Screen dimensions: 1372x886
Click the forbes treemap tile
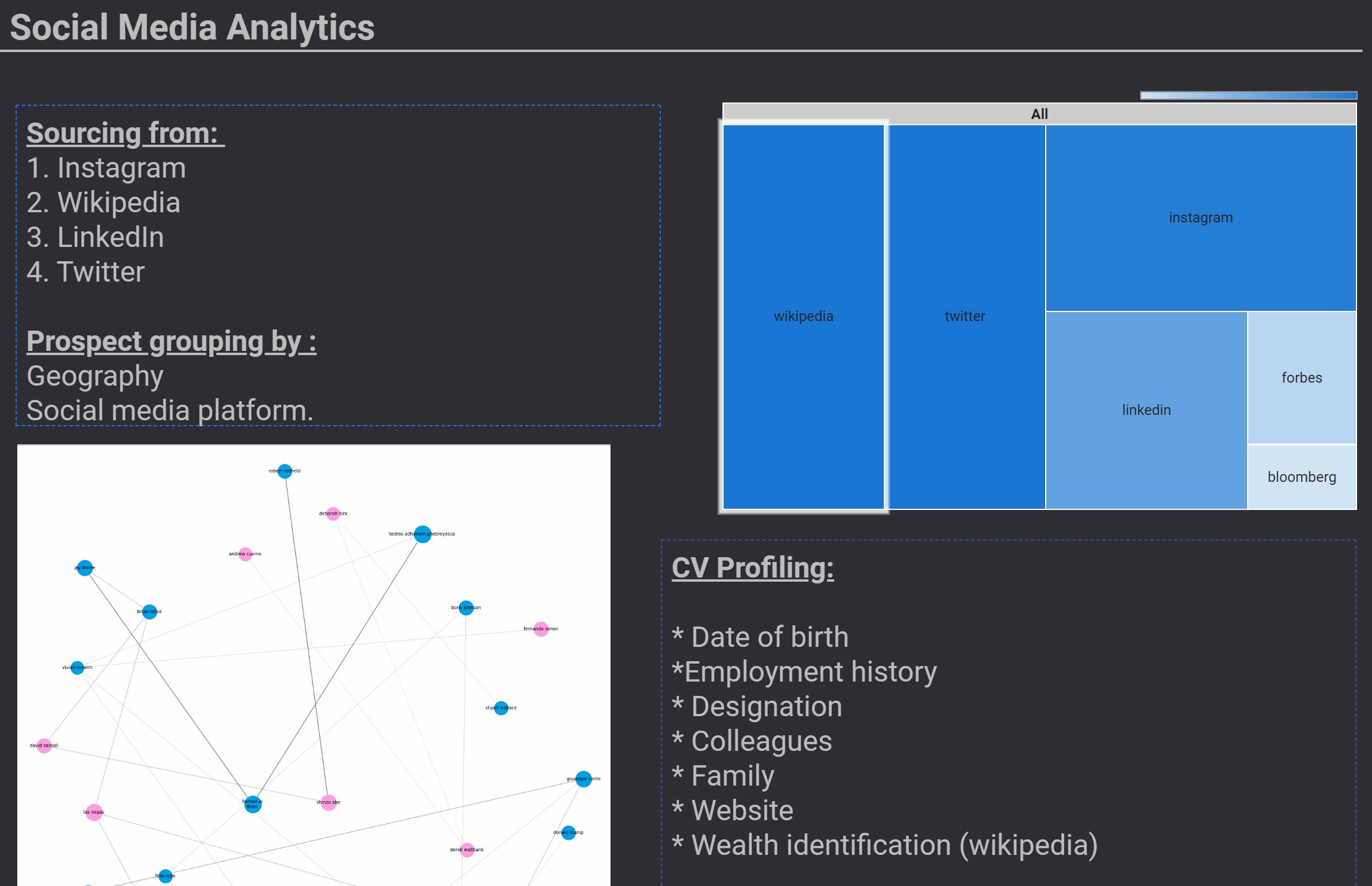click(x=1301, y=378)
